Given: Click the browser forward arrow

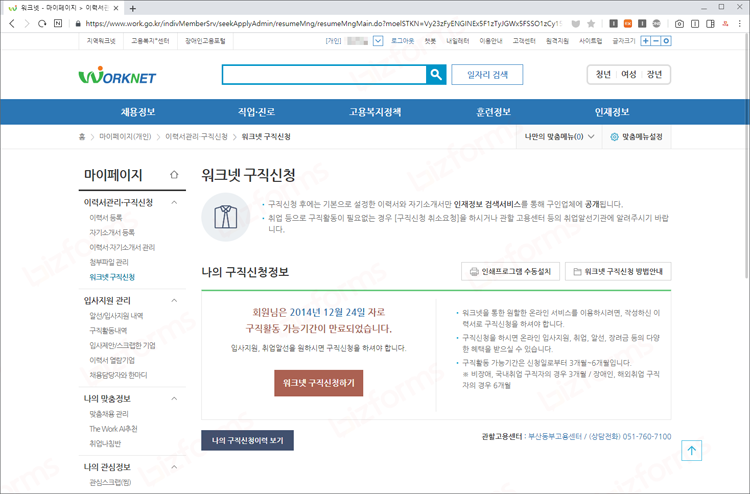Looking at the screenshot, I should 27,23.
